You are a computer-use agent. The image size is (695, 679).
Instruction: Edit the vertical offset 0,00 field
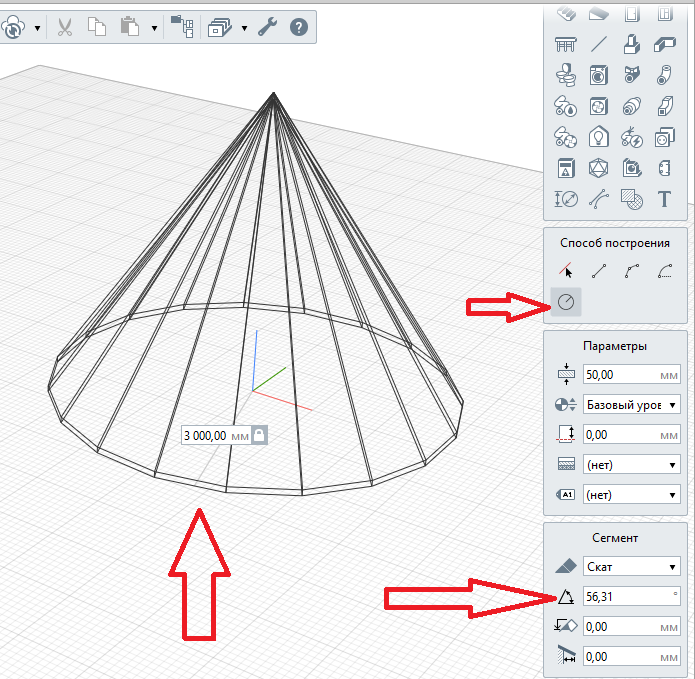pyautogui.click(x=632, y=435)
